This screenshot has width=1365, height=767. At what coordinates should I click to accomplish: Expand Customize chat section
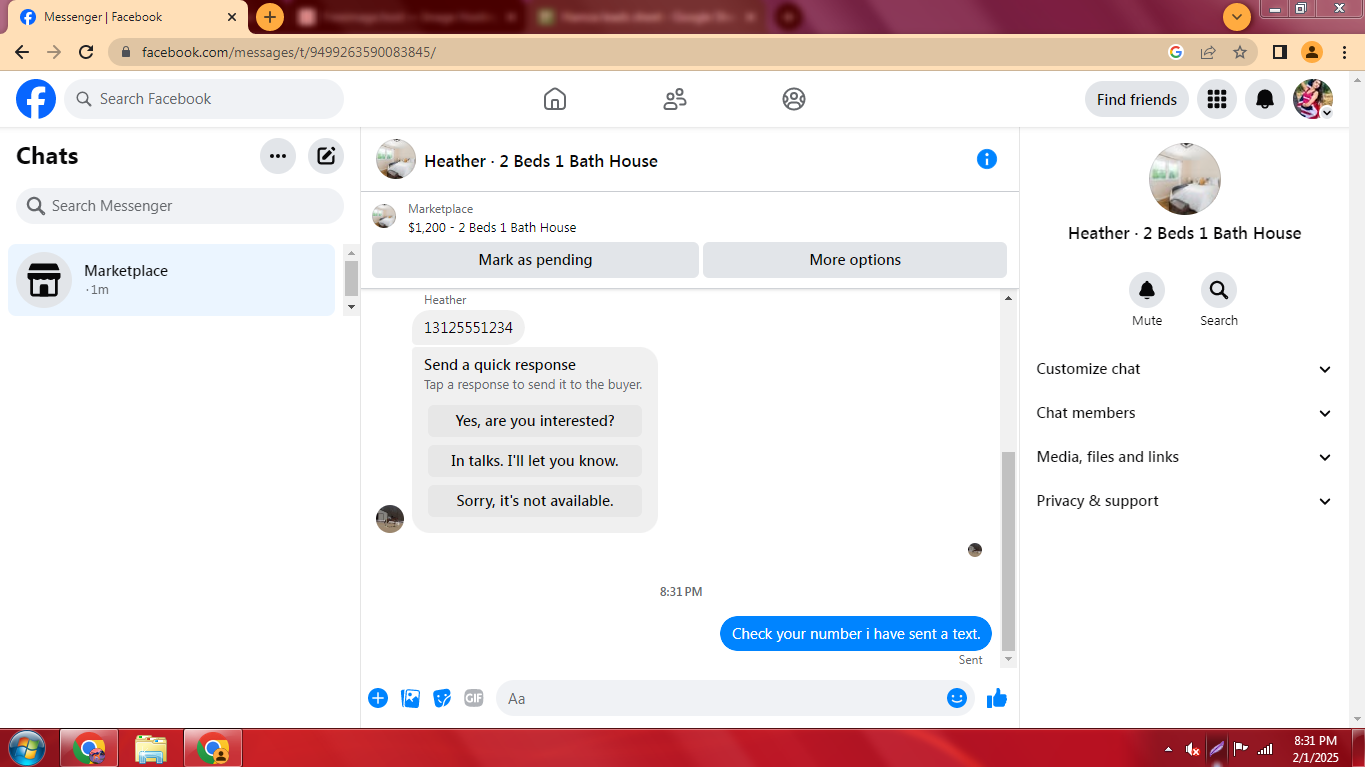click(x=1184, y=369)
